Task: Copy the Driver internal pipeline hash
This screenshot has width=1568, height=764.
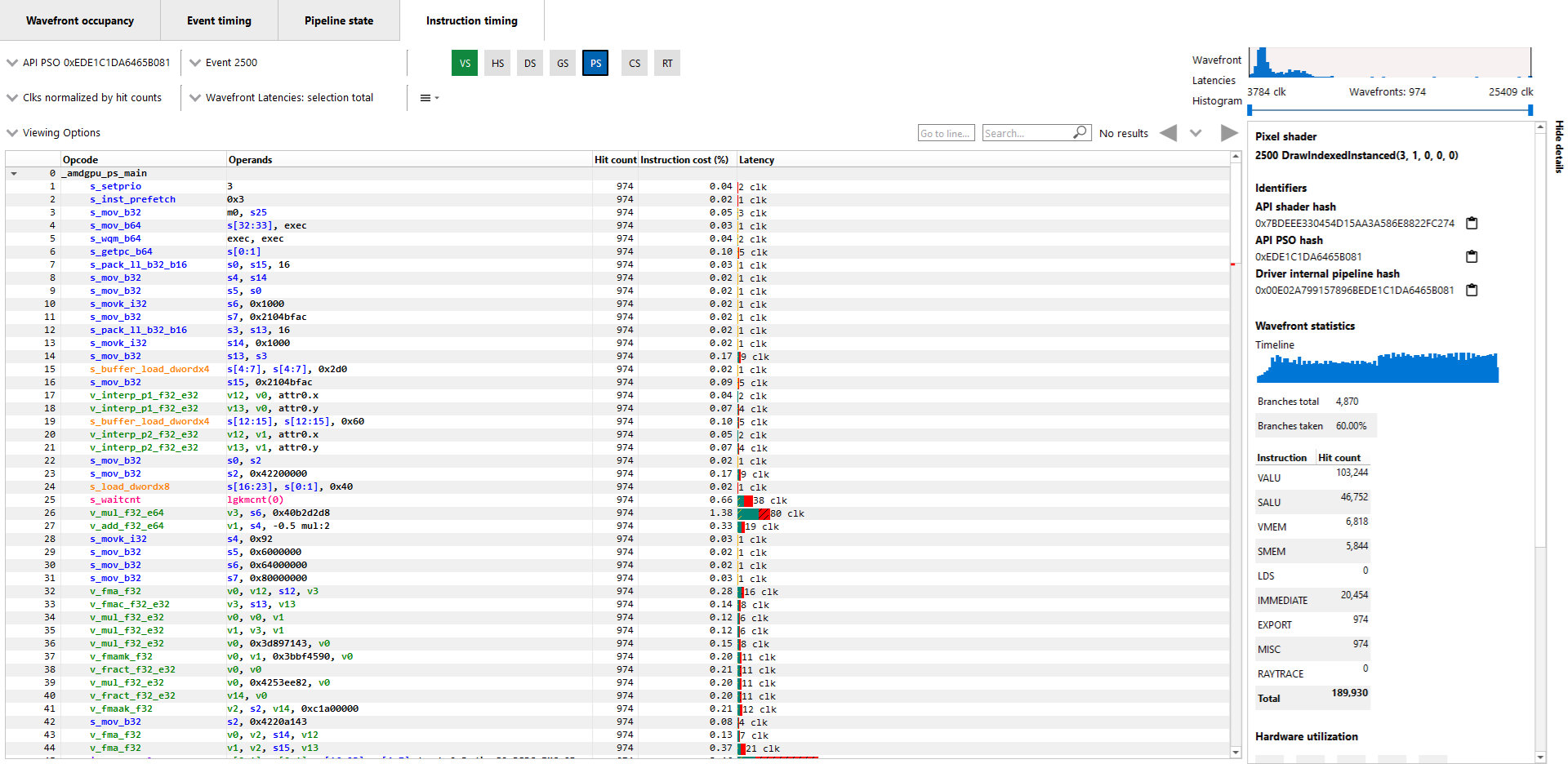Action: tap(1472, 290)
